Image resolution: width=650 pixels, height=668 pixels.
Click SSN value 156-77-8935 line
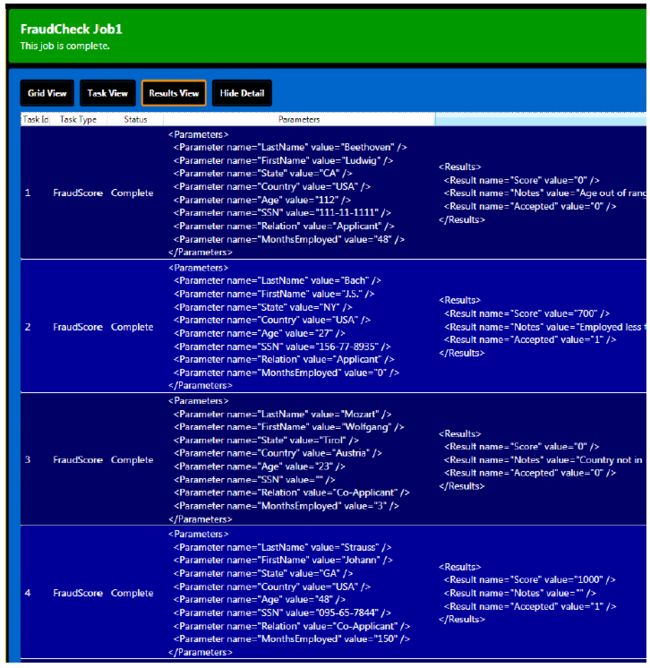[282, 347]
